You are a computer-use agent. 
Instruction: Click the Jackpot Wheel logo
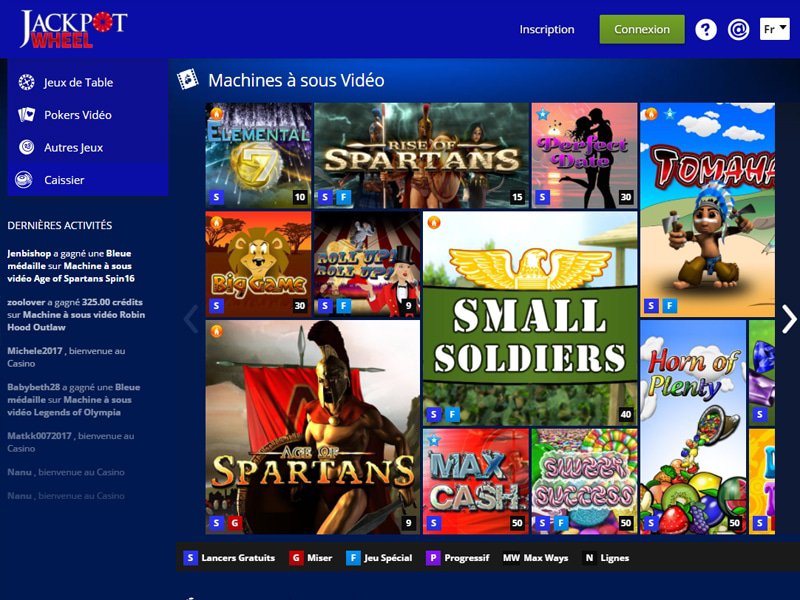pyautogui.click(x=73, y=30)
